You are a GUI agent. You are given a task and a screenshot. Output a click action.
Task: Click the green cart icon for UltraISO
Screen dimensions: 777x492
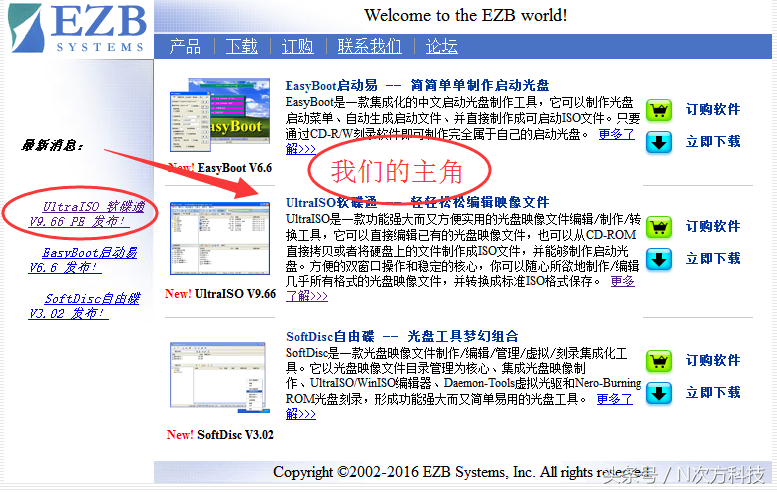coord(659,227)
